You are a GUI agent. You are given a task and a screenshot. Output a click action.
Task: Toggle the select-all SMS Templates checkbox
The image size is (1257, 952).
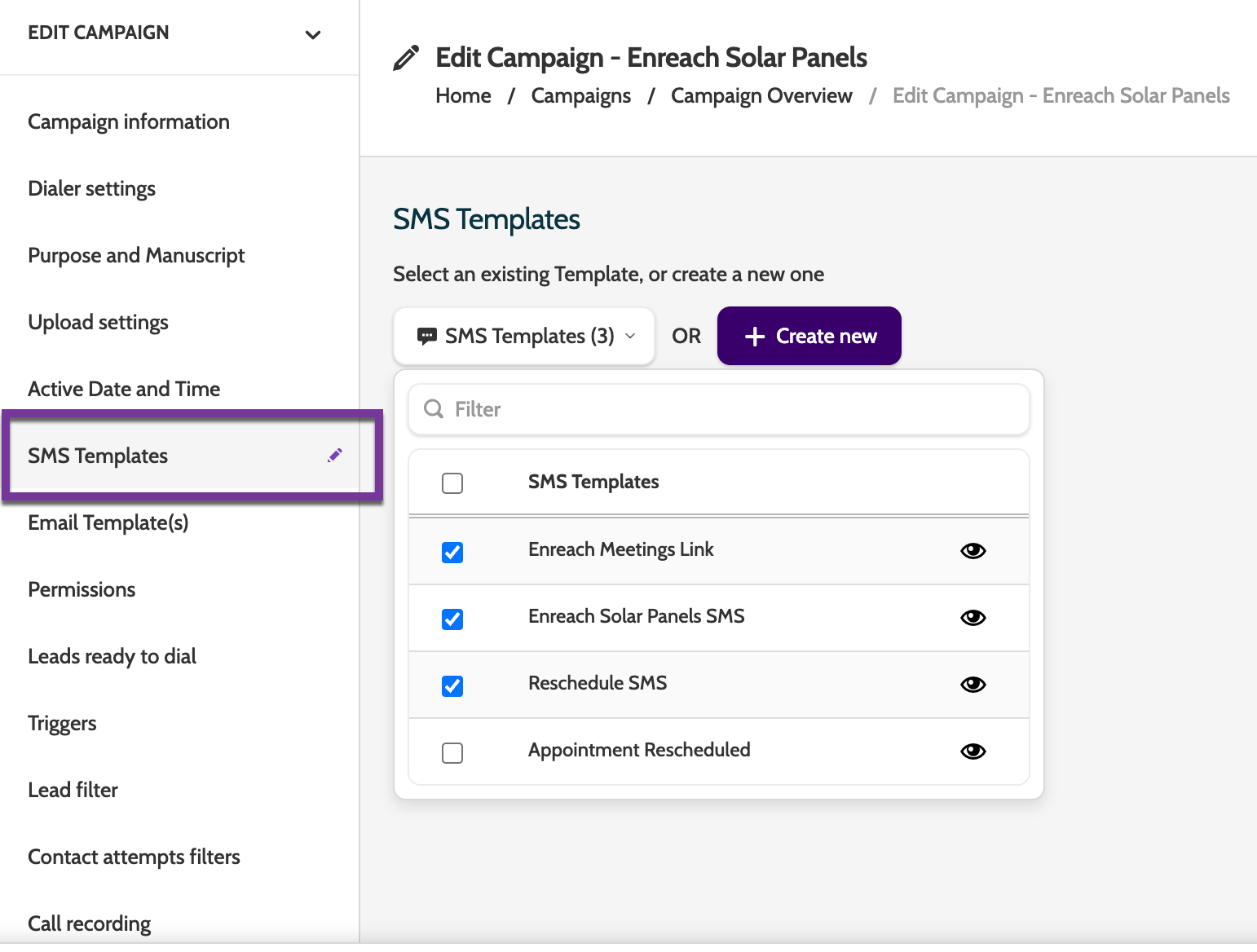pyautogui.click(x=452, y=483)
